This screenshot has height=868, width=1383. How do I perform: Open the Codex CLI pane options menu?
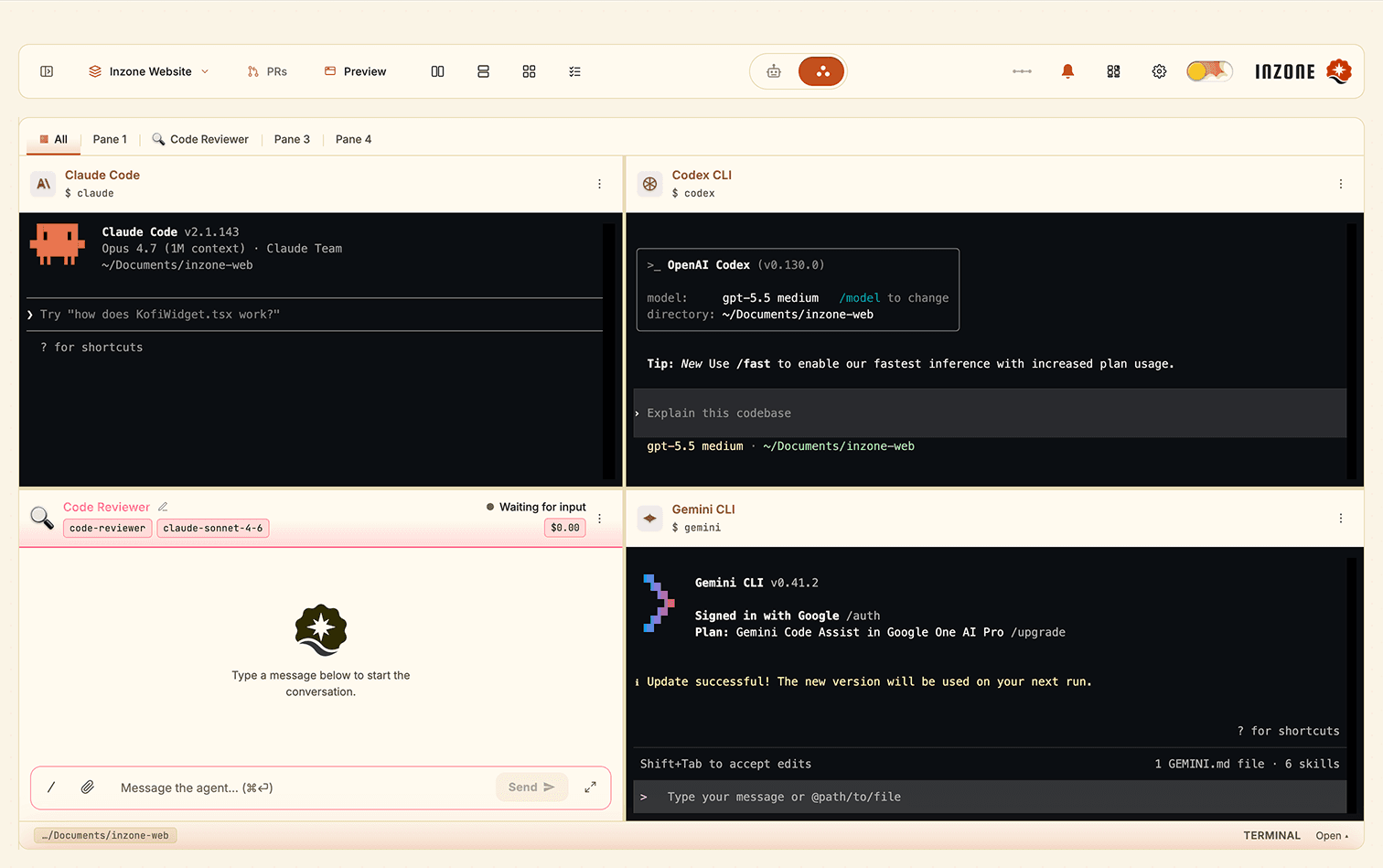point(1341,184)
